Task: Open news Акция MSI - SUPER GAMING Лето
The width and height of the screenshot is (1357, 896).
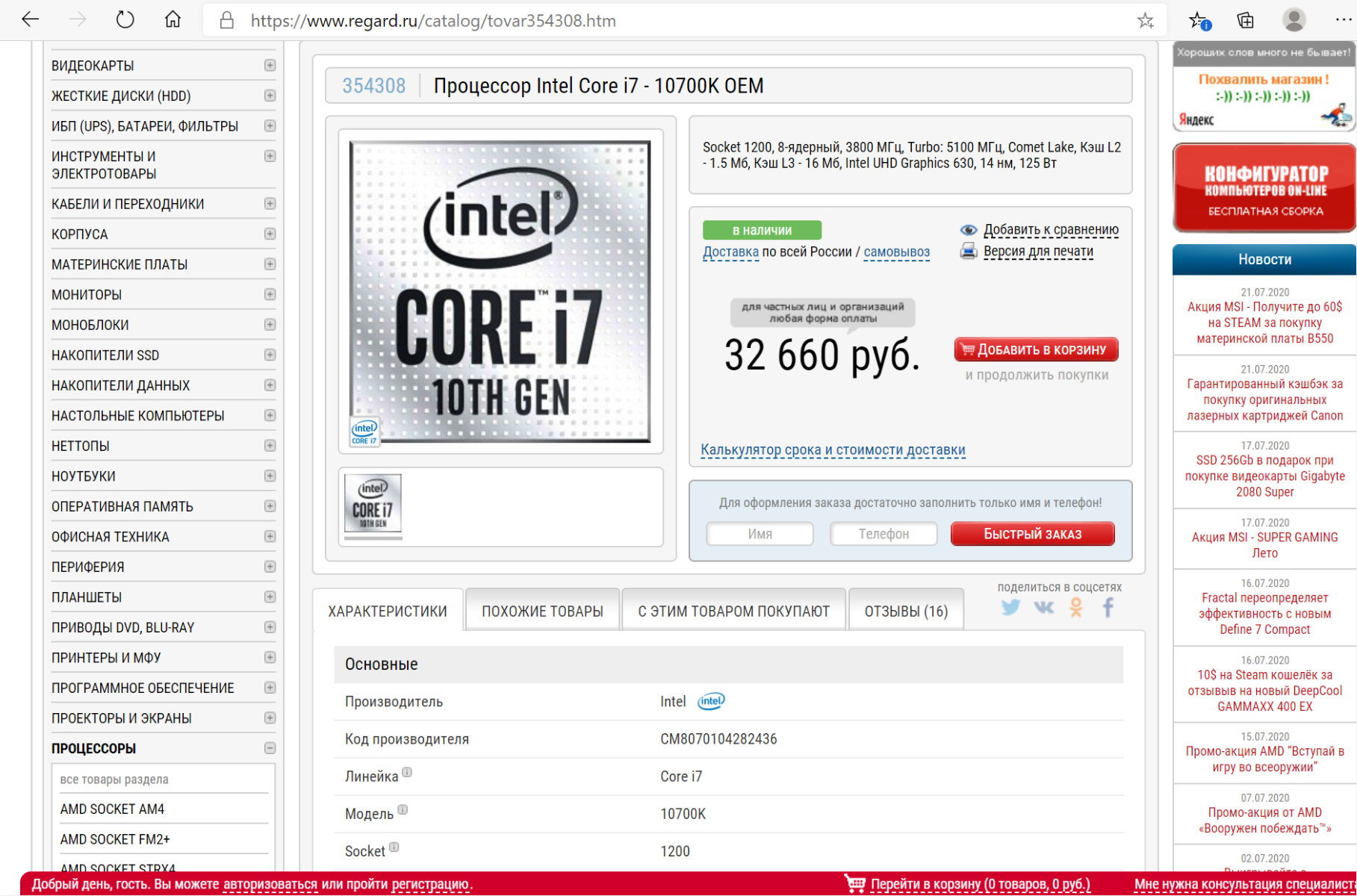Action: (x=1264, y=545)
